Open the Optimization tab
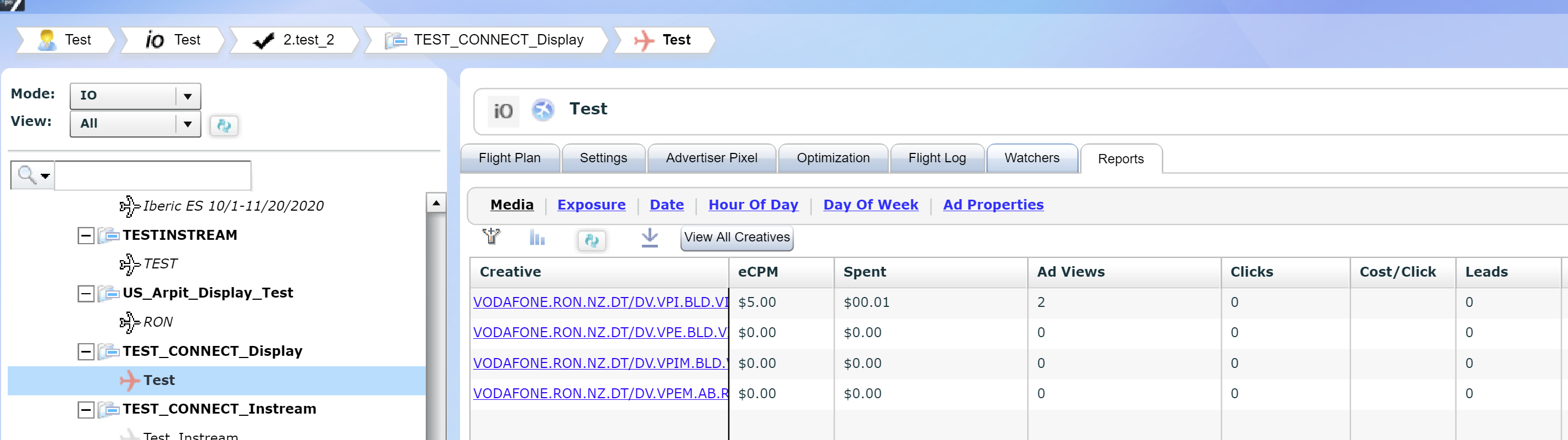Viewport: 1568px width, 440px height. (832, 158)
